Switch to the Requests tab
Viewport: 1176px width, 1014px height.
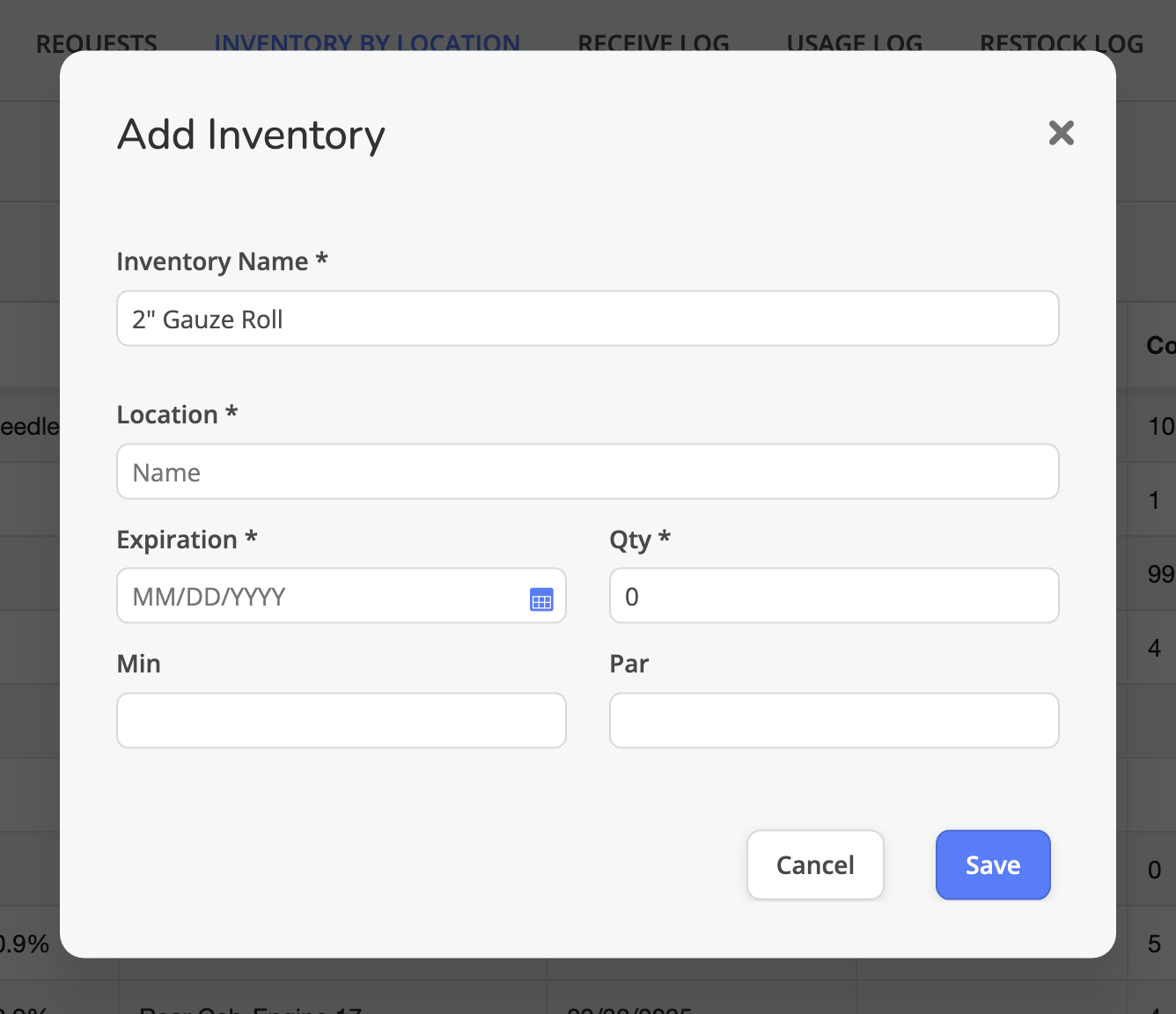coord(97,41)
